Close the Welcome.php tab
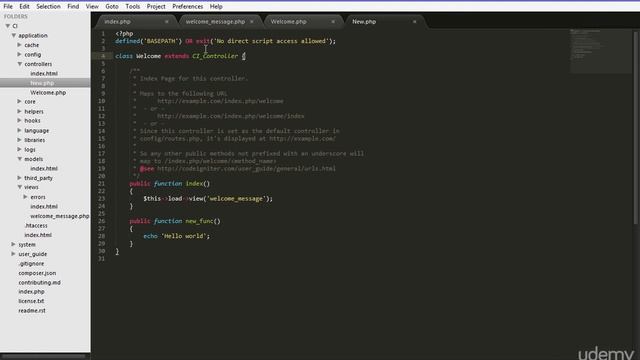Screen dimensions: 640x360 pyautogui.click(x=333, y=22)
